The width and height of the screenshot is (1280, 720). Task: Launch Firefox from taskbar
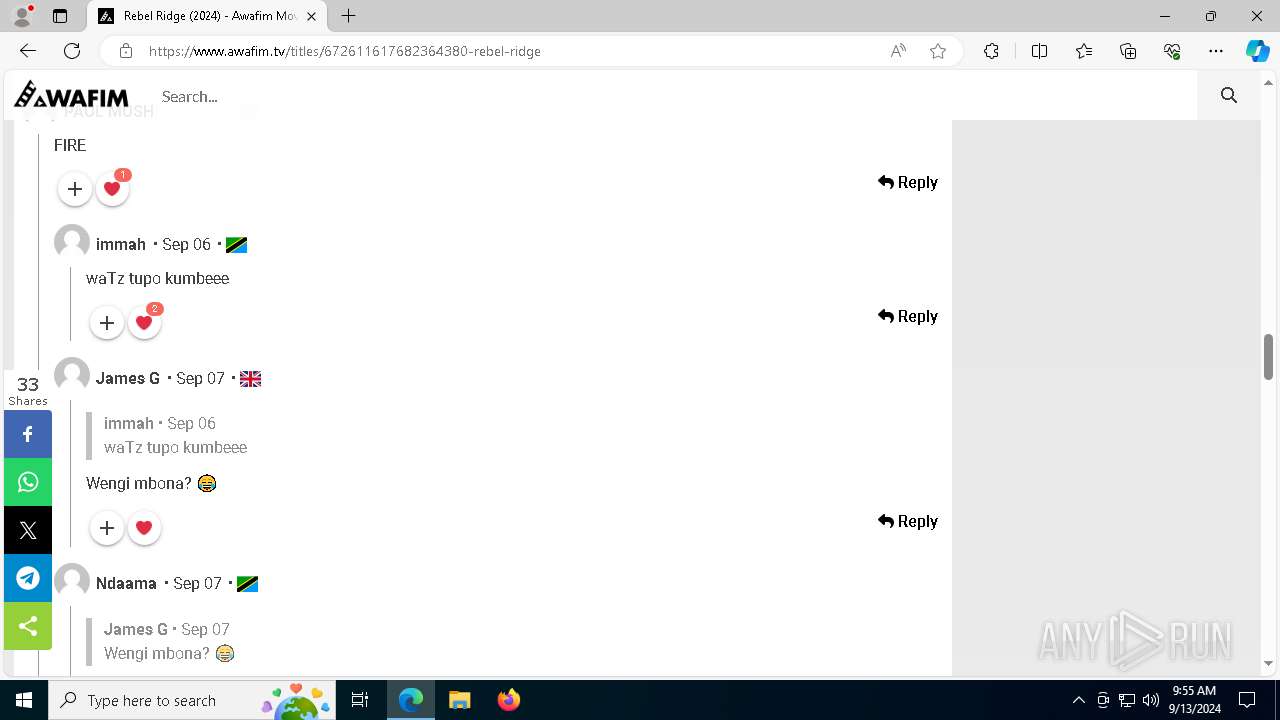pyautogui.click(x=508, y=700)
